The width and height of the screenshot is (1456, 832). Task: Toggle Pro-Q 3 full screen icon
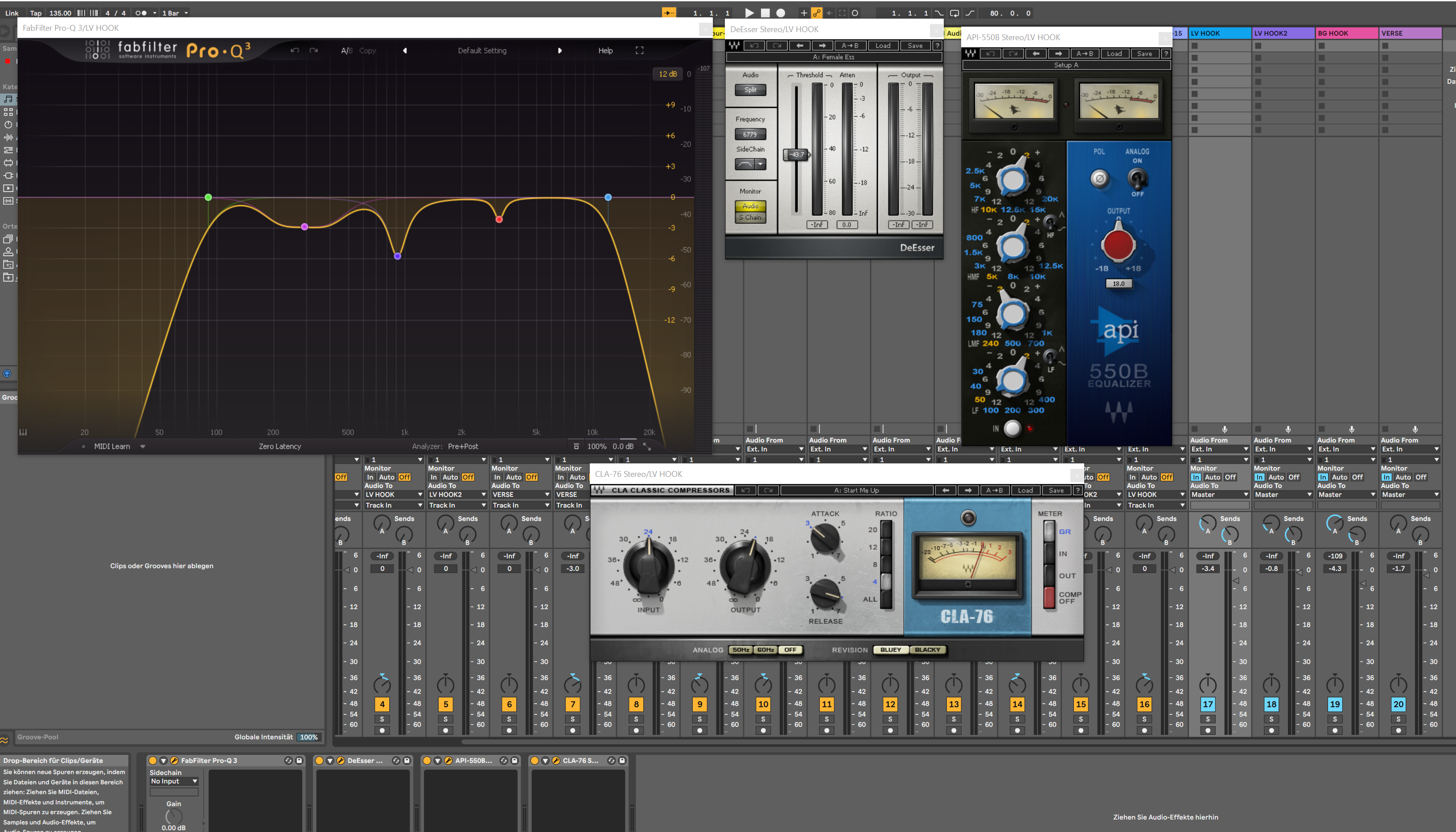pos(640,50)
